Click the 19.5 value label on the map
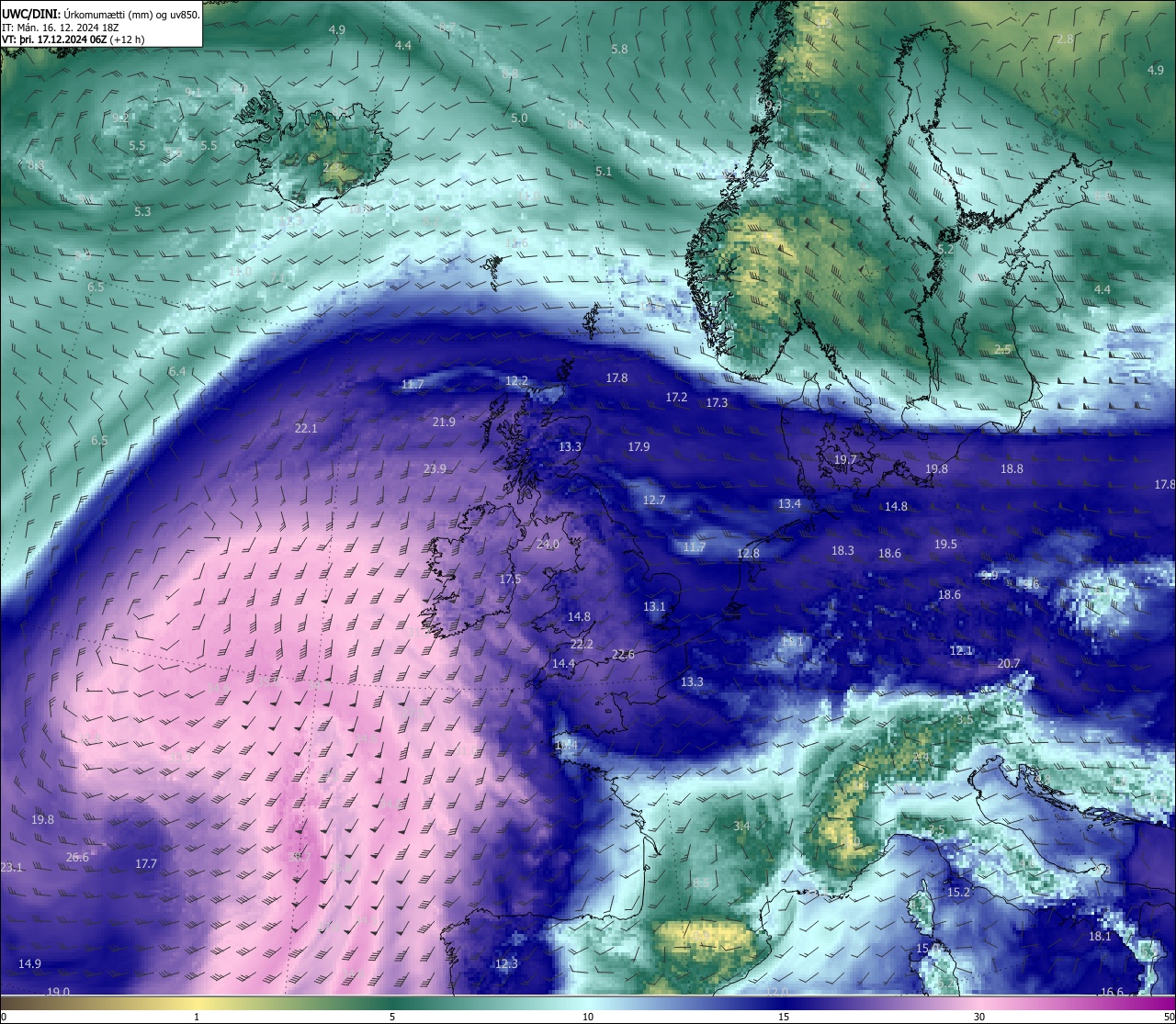The image size is (1176, 1024). pos(945,545)
